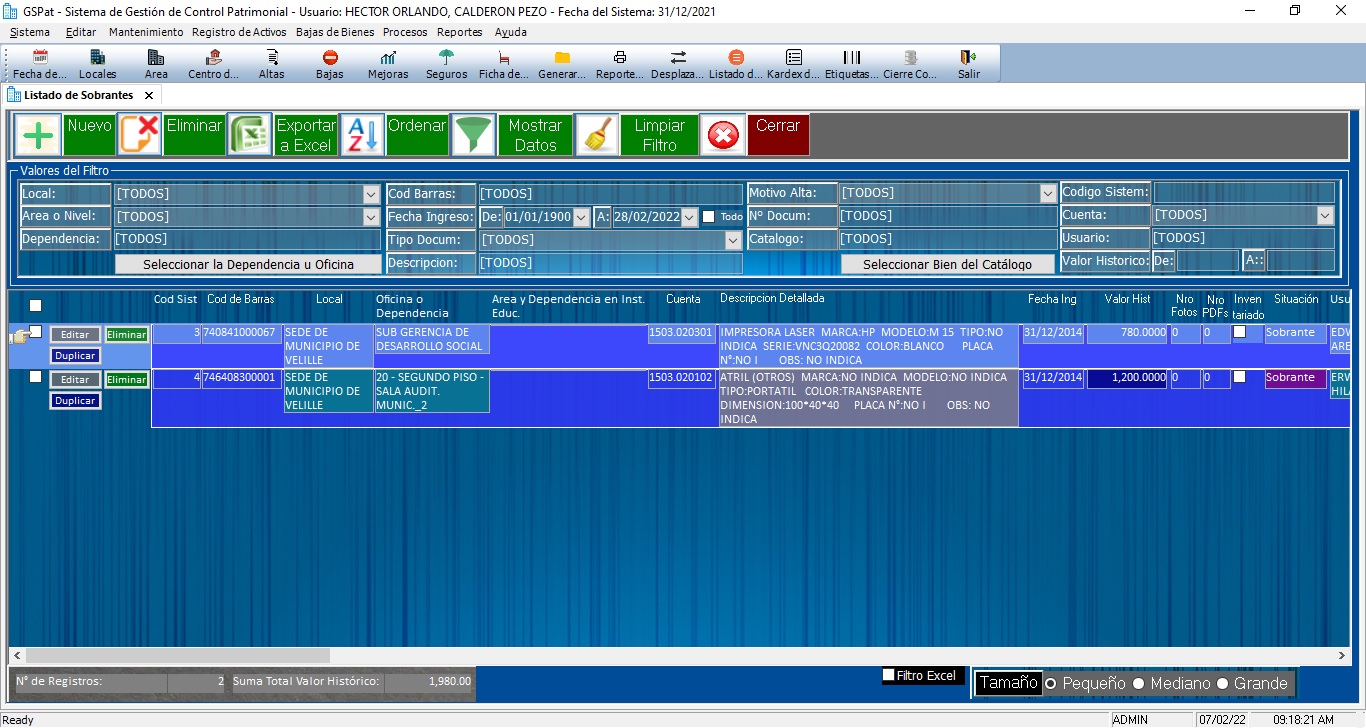Open the Area toolbar icon
This screenshot has height=728, width=1366.
pos(156,64)
